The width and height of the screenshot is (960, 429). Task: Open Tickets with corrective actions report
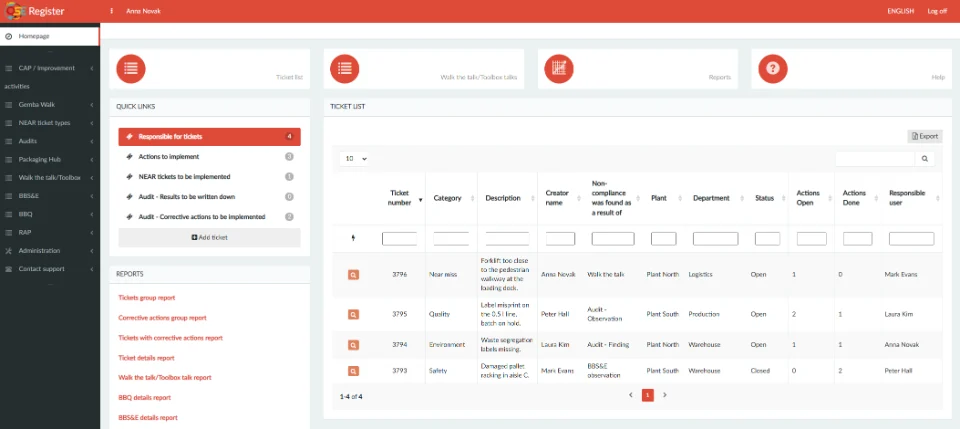[x=170, y=338]
